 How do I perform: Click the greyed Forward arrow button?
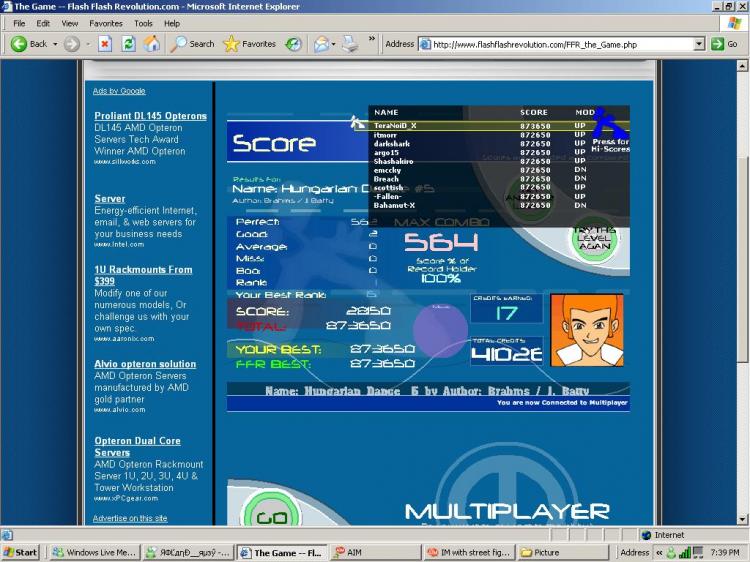pos(72,44)
